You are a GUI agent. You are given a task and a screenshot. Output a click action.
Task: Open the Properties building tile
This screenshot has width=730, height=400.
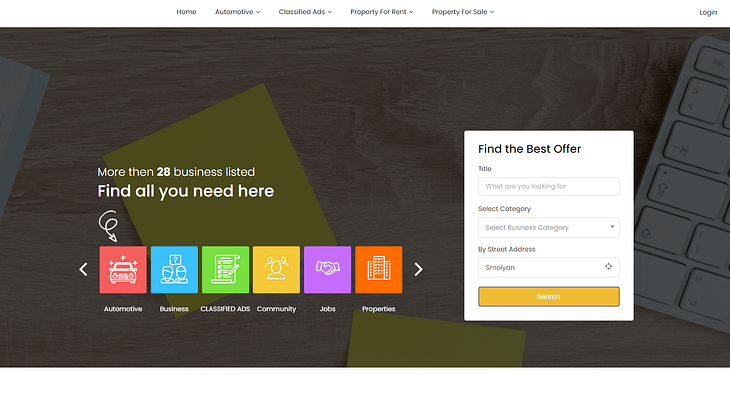pos(379,270)
